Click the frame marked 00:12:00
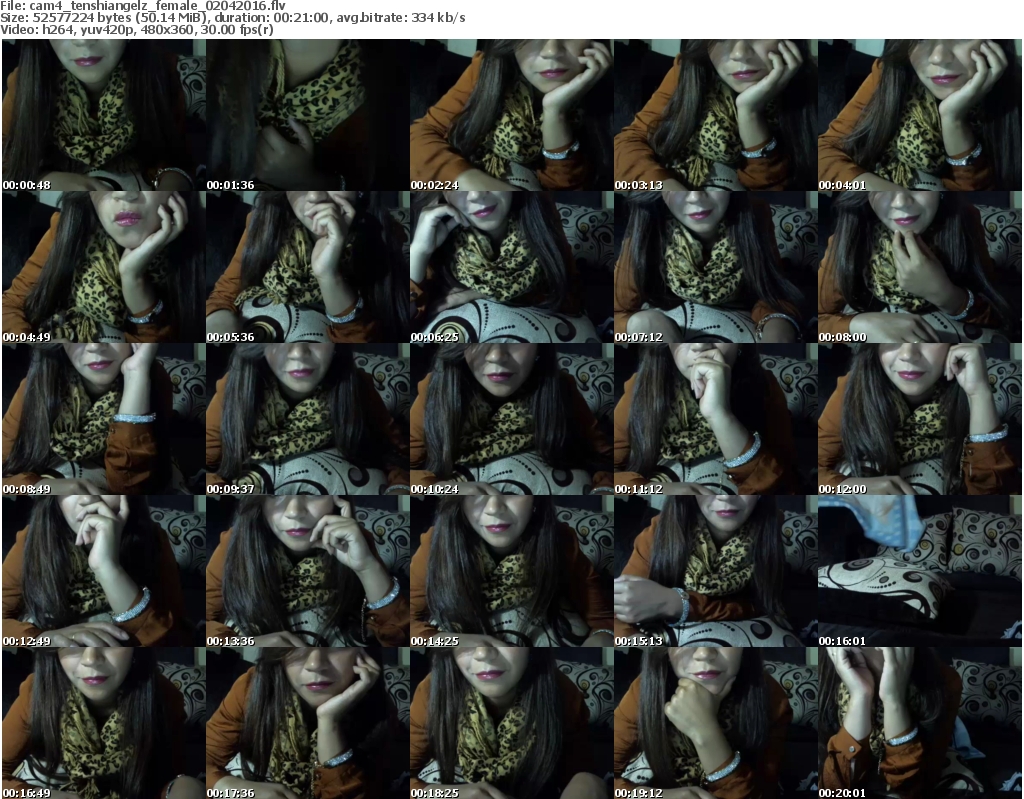This screenshot has height=799, width=1024. point(920,419)
